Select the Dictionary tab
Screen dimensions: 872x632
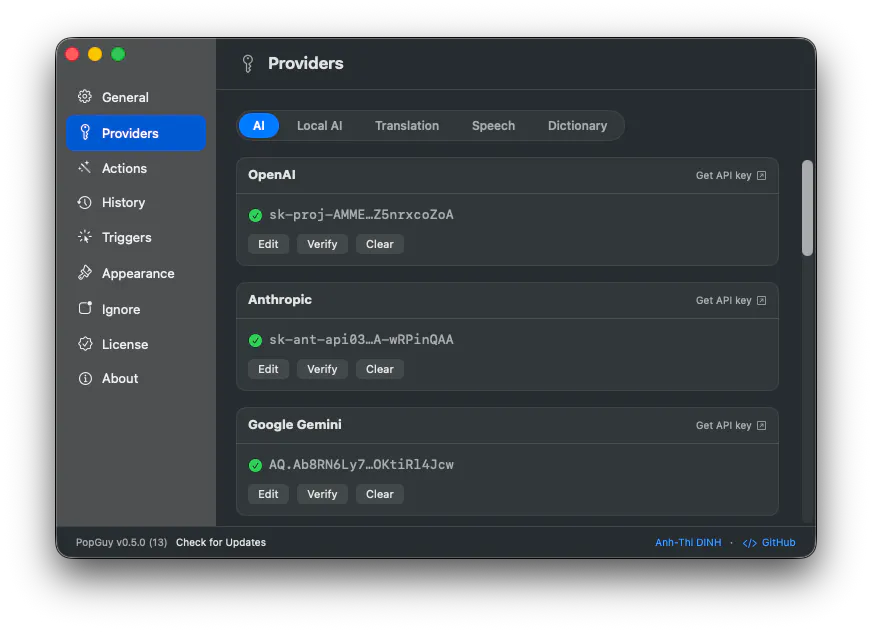point(577,126)
